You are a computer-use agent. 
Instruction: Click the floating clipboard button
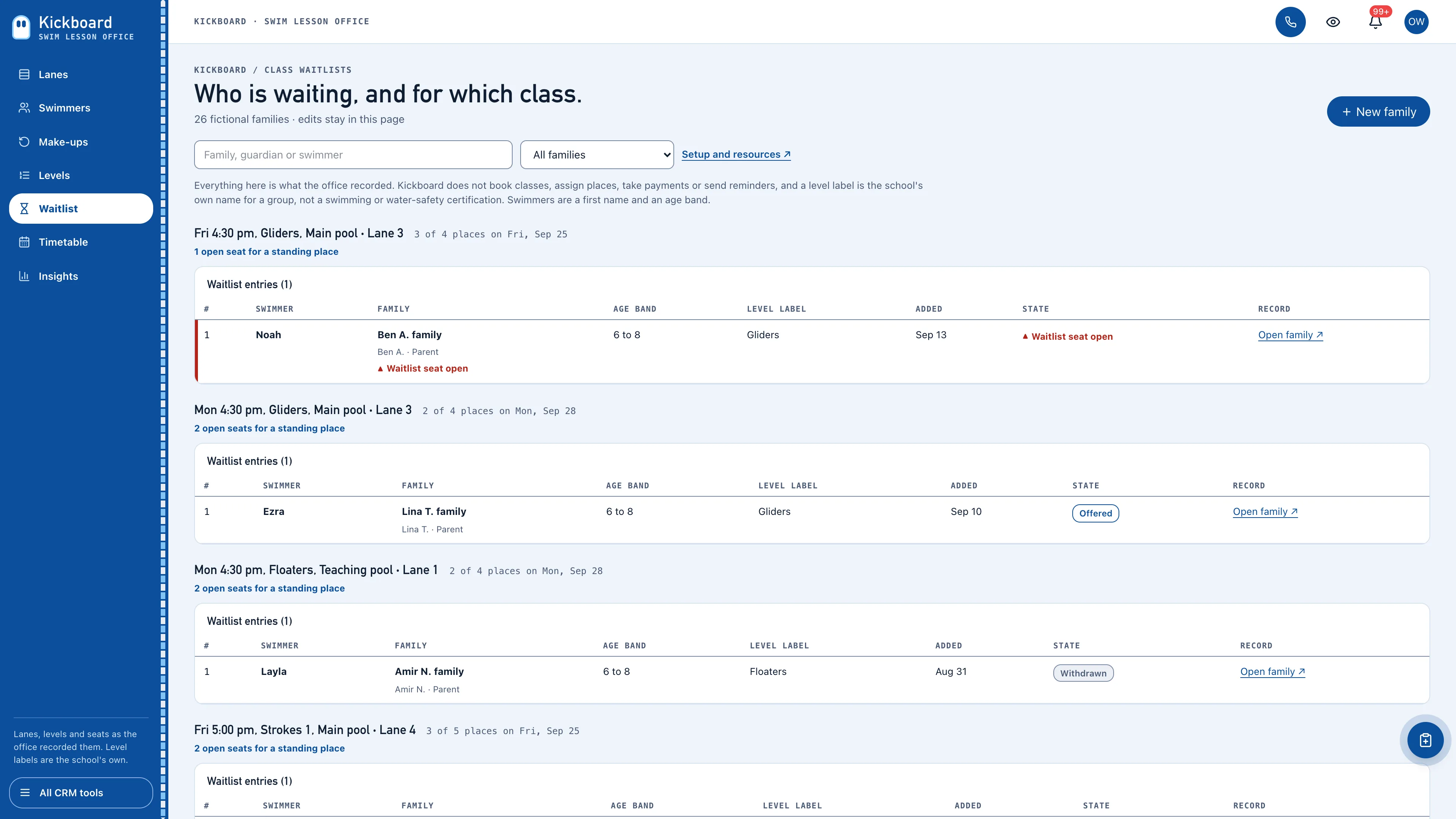pyautogui.click(x=1425, y=740)
